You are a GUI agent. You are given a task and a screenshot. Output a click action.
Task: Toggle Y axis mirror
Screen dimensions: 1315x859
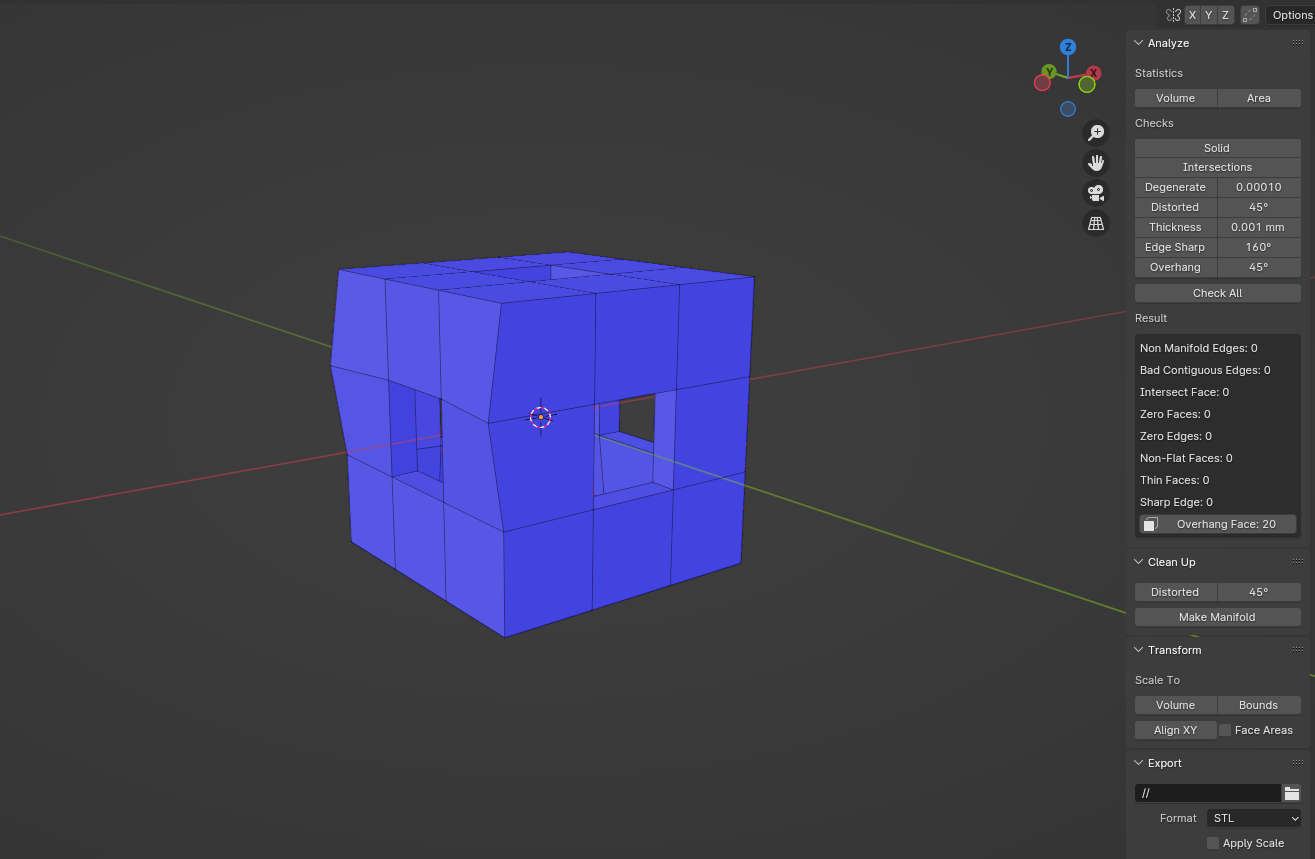pyautogui.click(x=1208, y=15)
